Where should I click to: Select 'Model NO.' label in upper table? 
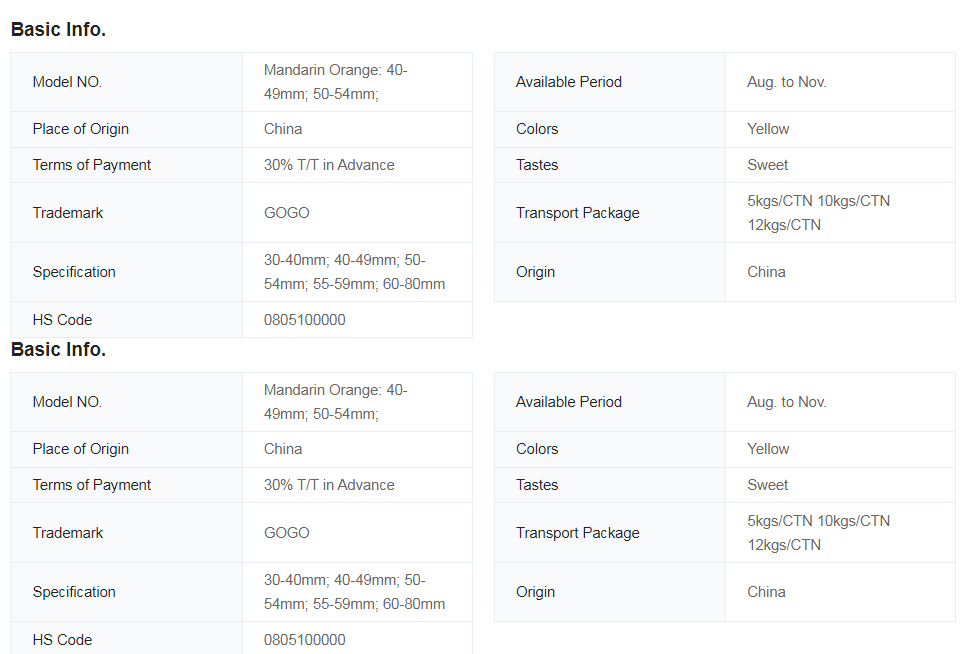(x=67, y=82)
